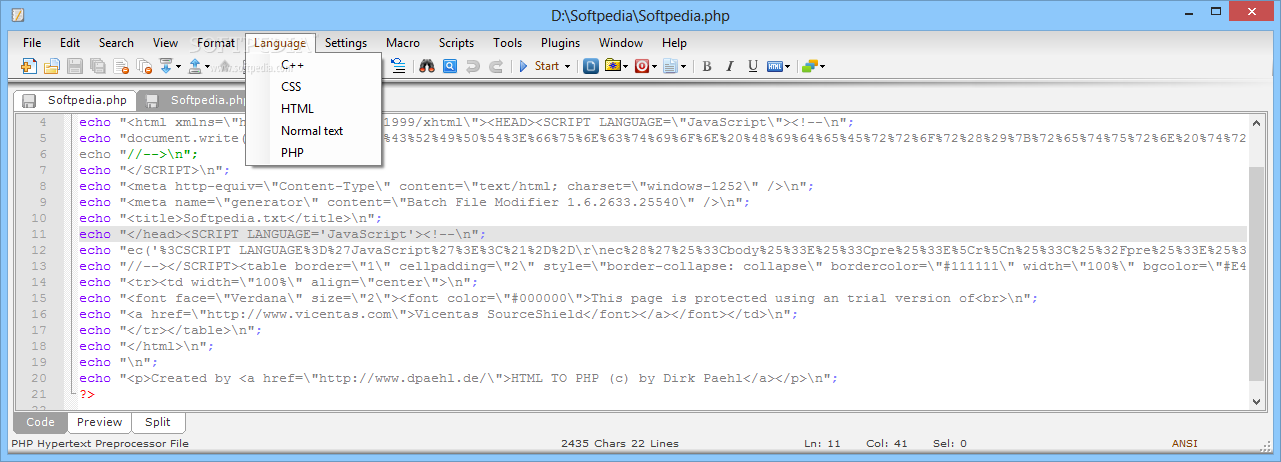Image resolution: width=1281 pixels, height=462 pixels.
Task: Choose Normal text from the Language menu
Action: [313, 131]
